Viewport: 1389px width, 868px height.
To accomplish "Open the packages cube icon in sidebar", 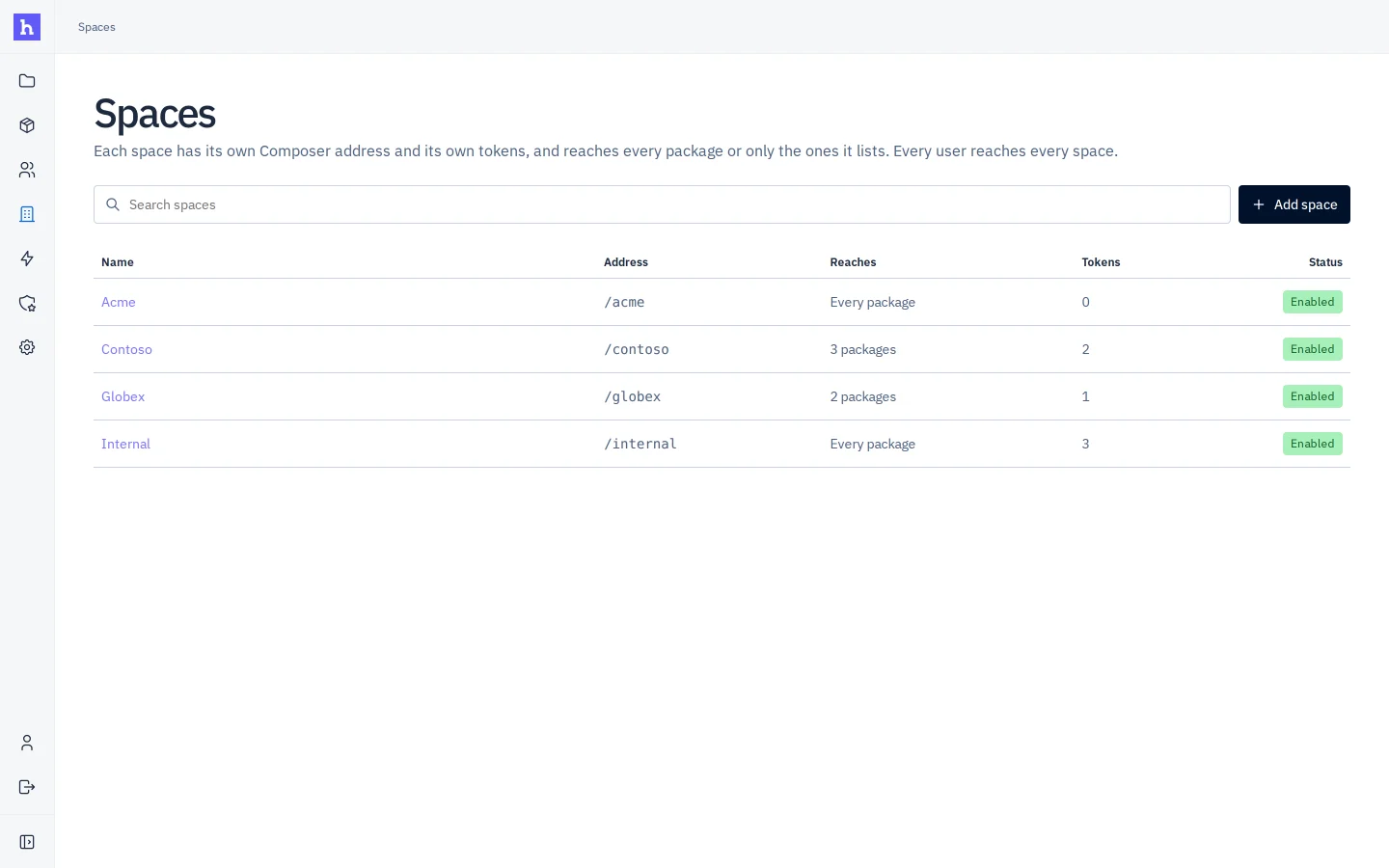I will tap(27, 125).
